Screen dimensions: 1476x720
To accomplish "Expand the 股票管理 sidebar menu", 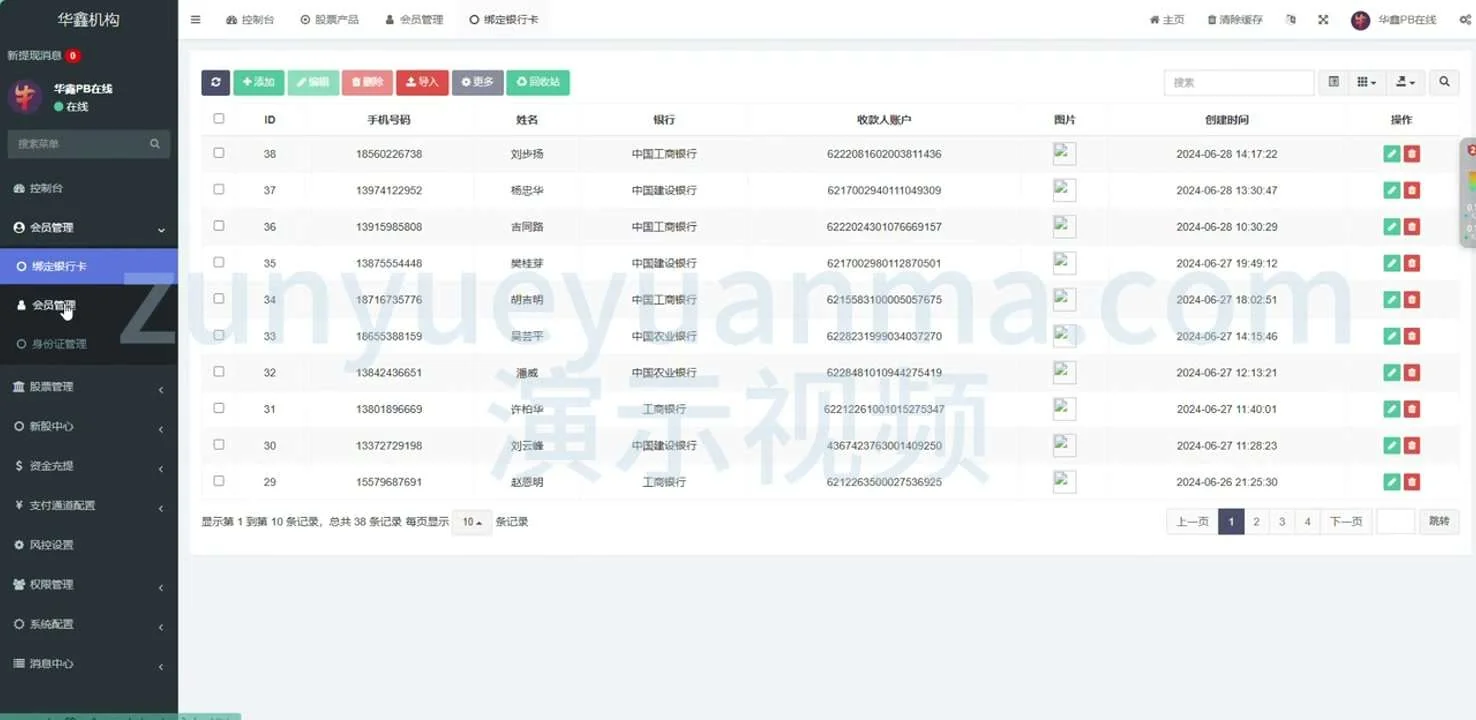I will [x=88, y=387].
